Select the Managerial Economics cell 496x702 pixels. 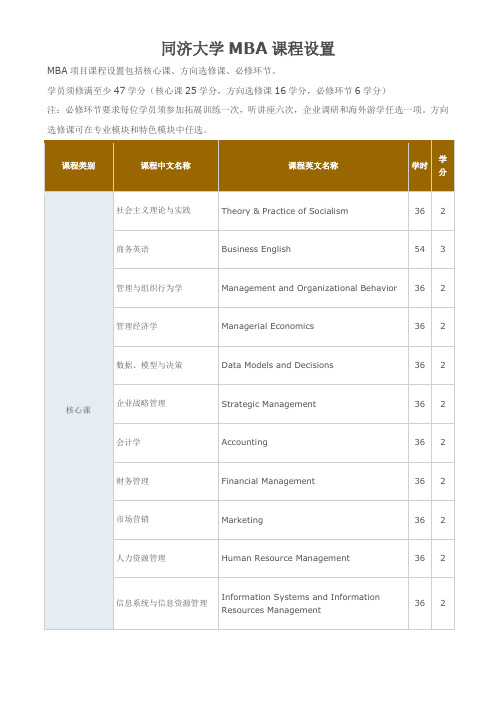313,327
